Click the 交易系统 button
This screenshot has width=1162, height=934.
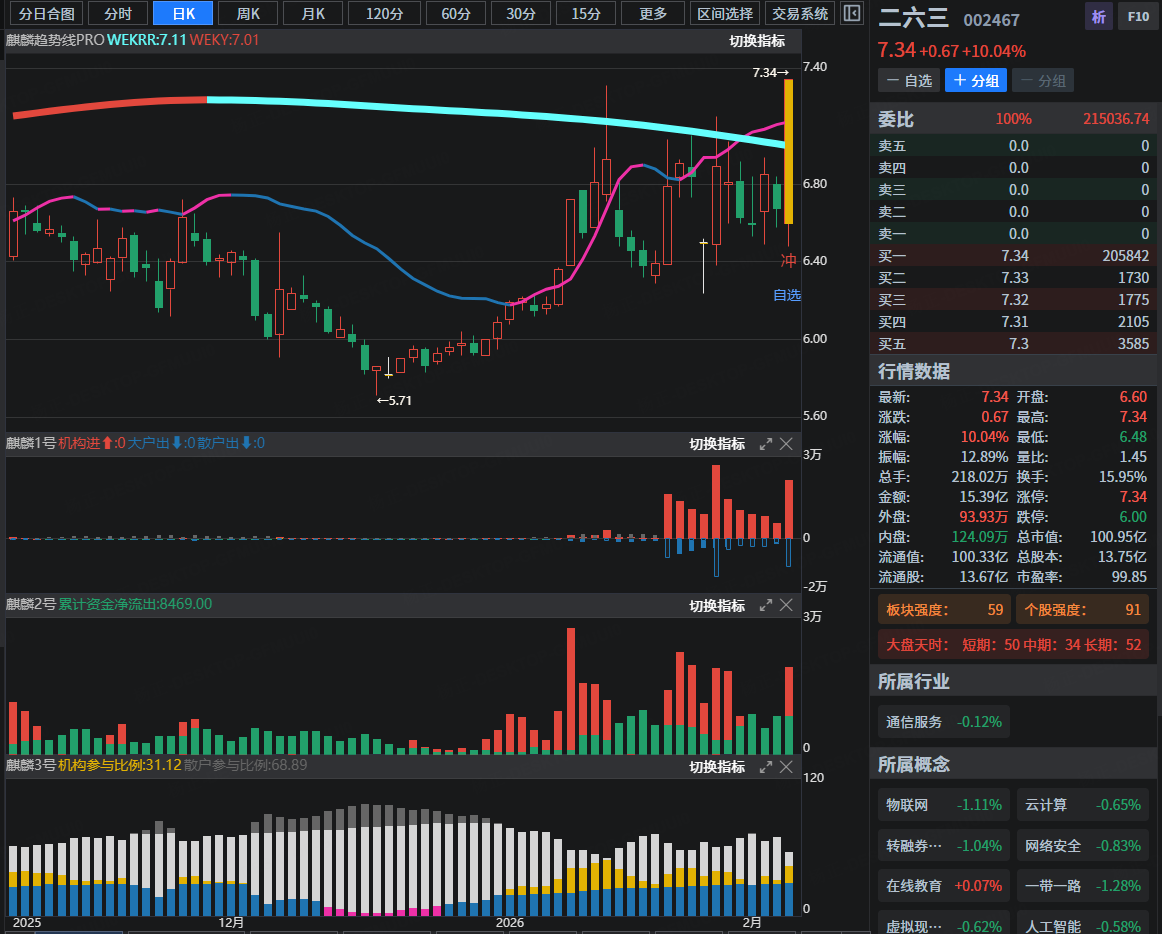pyautogui.click(x=800, y=14)
